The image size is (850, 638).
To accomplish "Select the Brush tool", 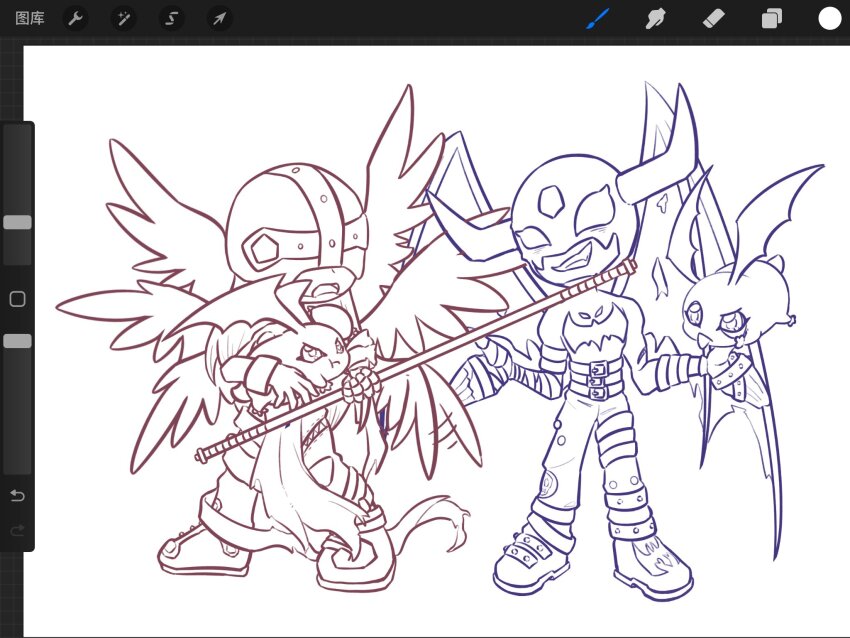I will tap(598, 19).
